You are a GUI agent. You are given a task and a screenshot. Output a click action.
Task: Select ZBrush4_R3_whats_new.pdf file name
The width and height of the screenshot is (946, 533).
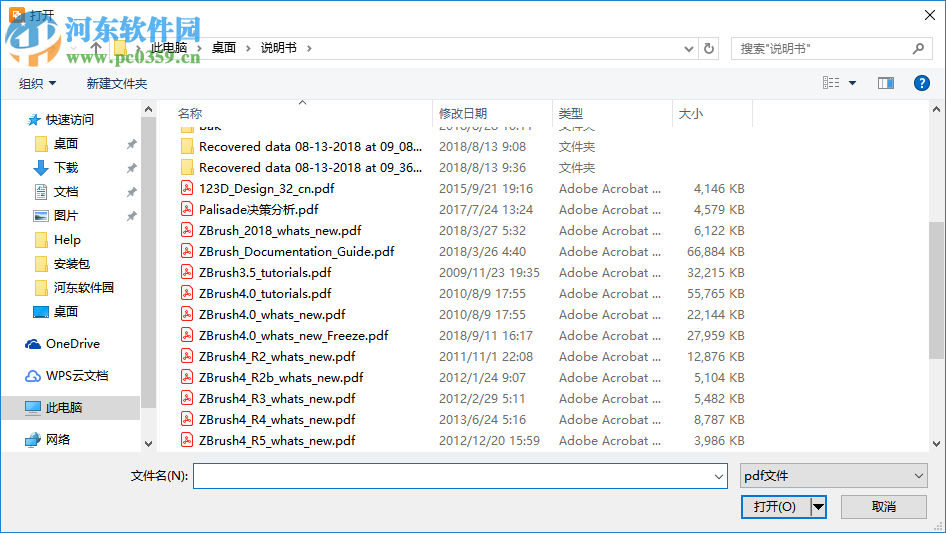(277, 398)
